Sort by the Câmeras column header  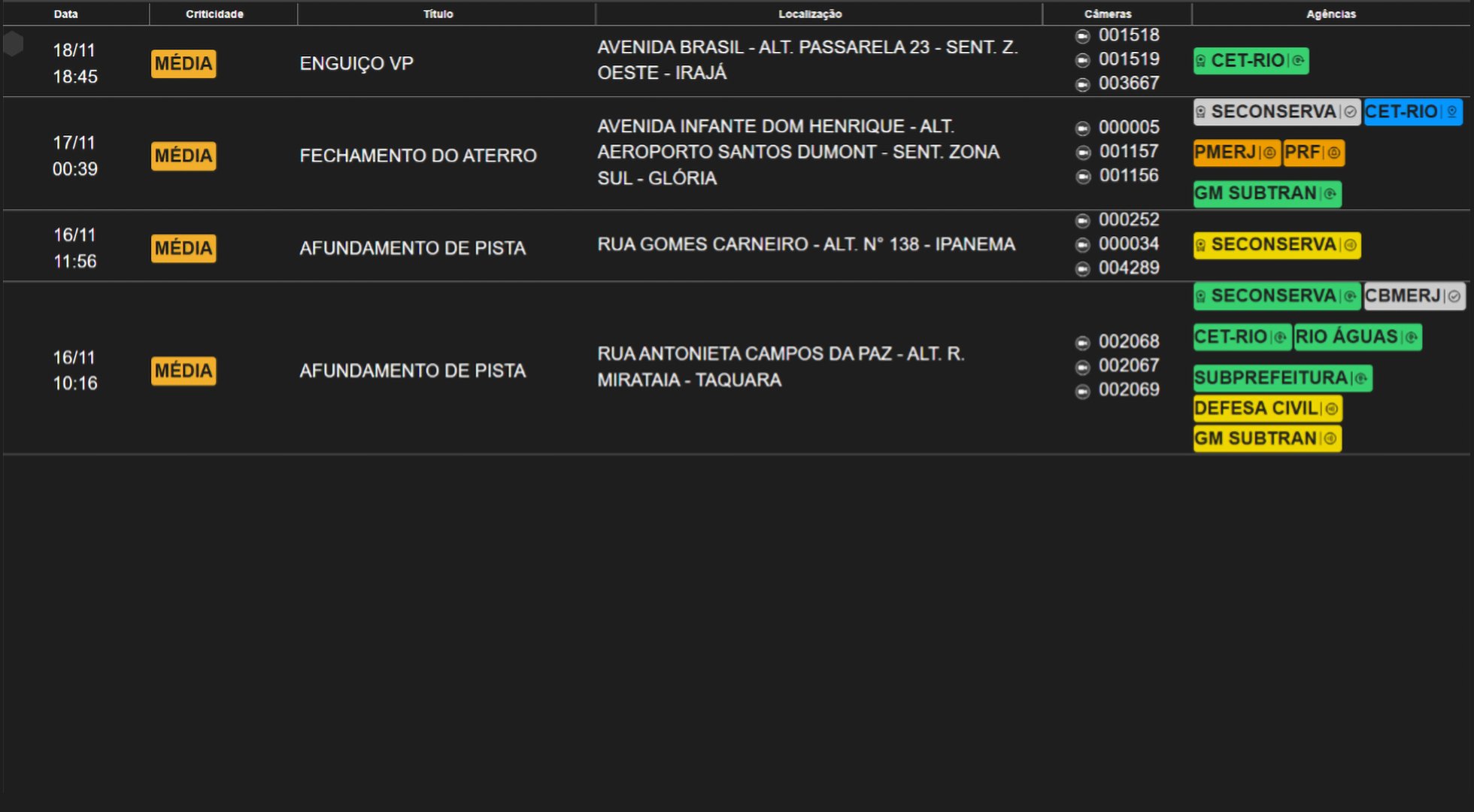1109,13
